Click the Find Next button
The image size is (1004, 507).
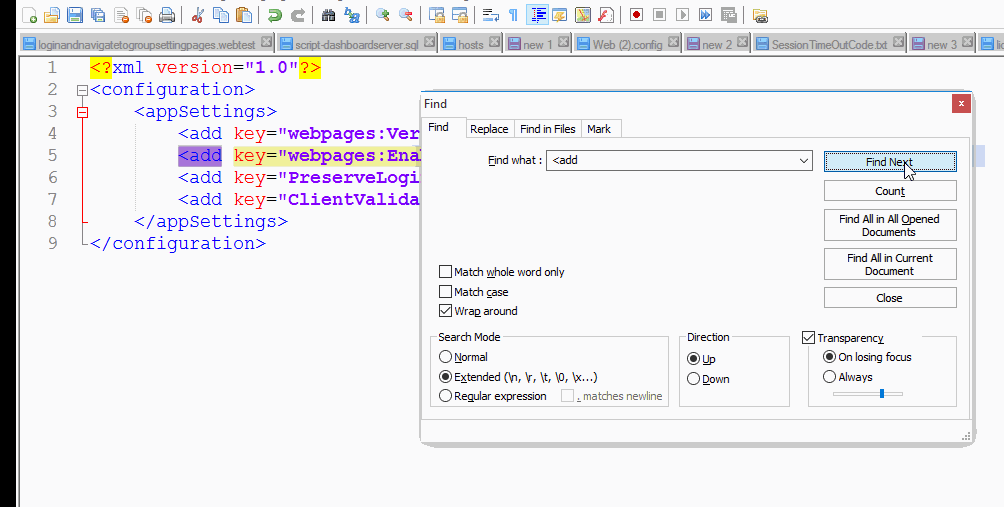890,162
